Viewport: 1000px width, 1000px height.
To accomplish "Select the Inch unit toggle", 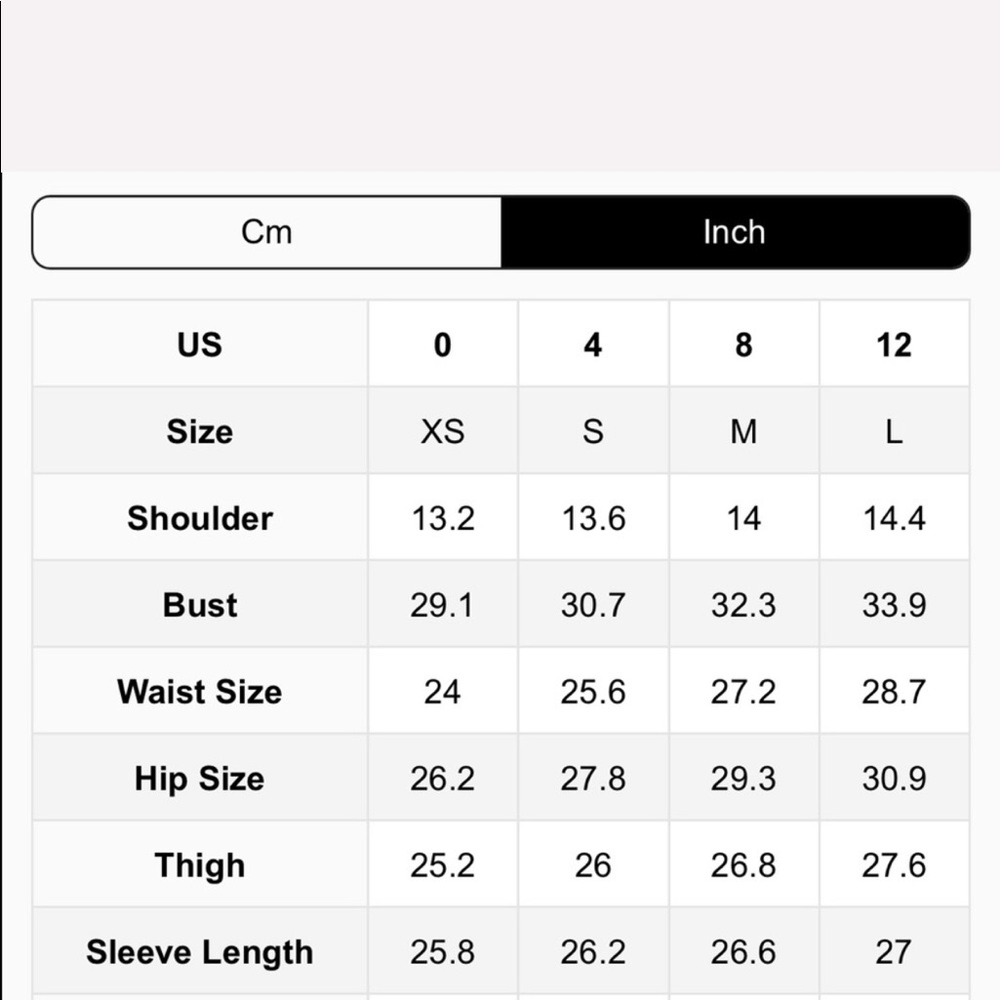I will (734, 232).
